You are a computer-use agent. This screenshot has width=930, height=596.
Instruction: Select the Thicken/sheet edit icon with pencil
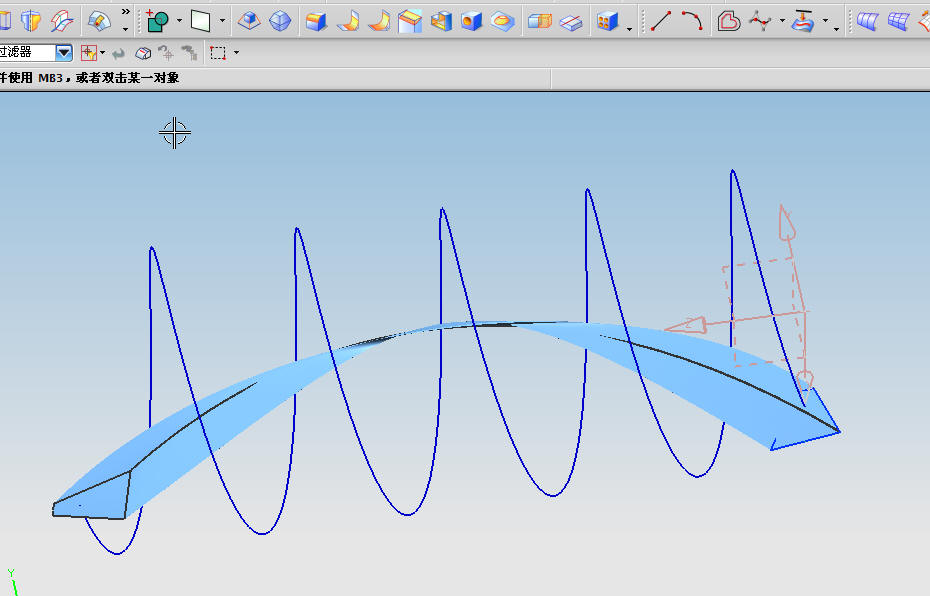point(99,21)
